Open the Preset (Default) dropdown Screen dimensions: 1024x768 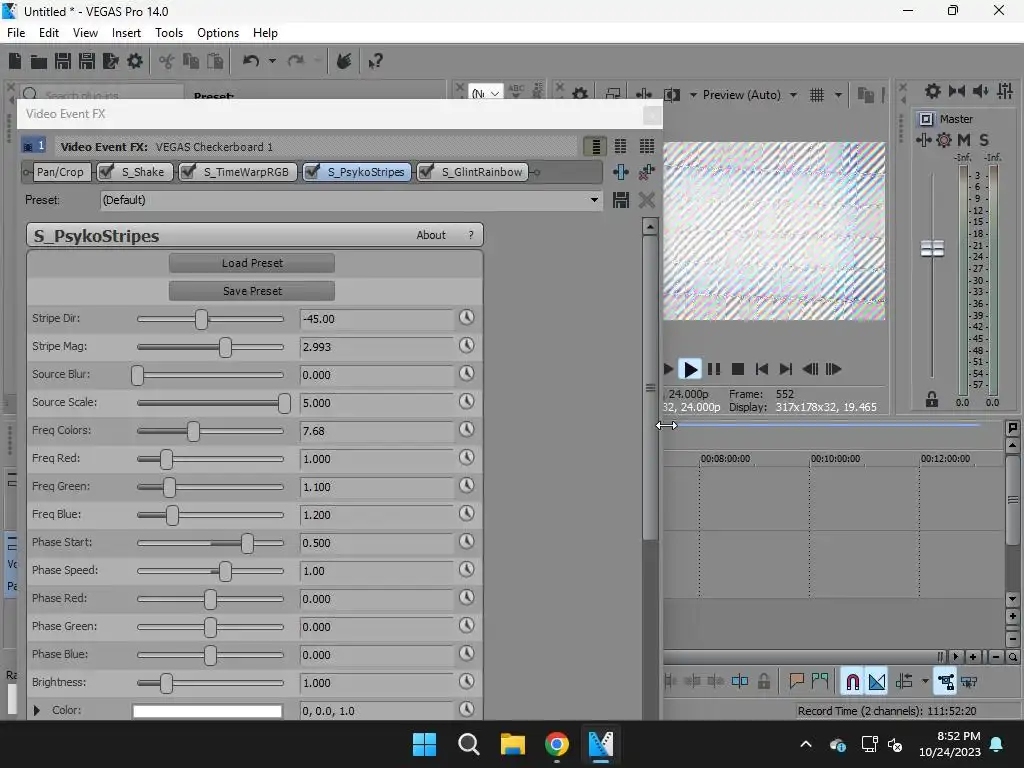pyautogui.click(x=594, y=200)
